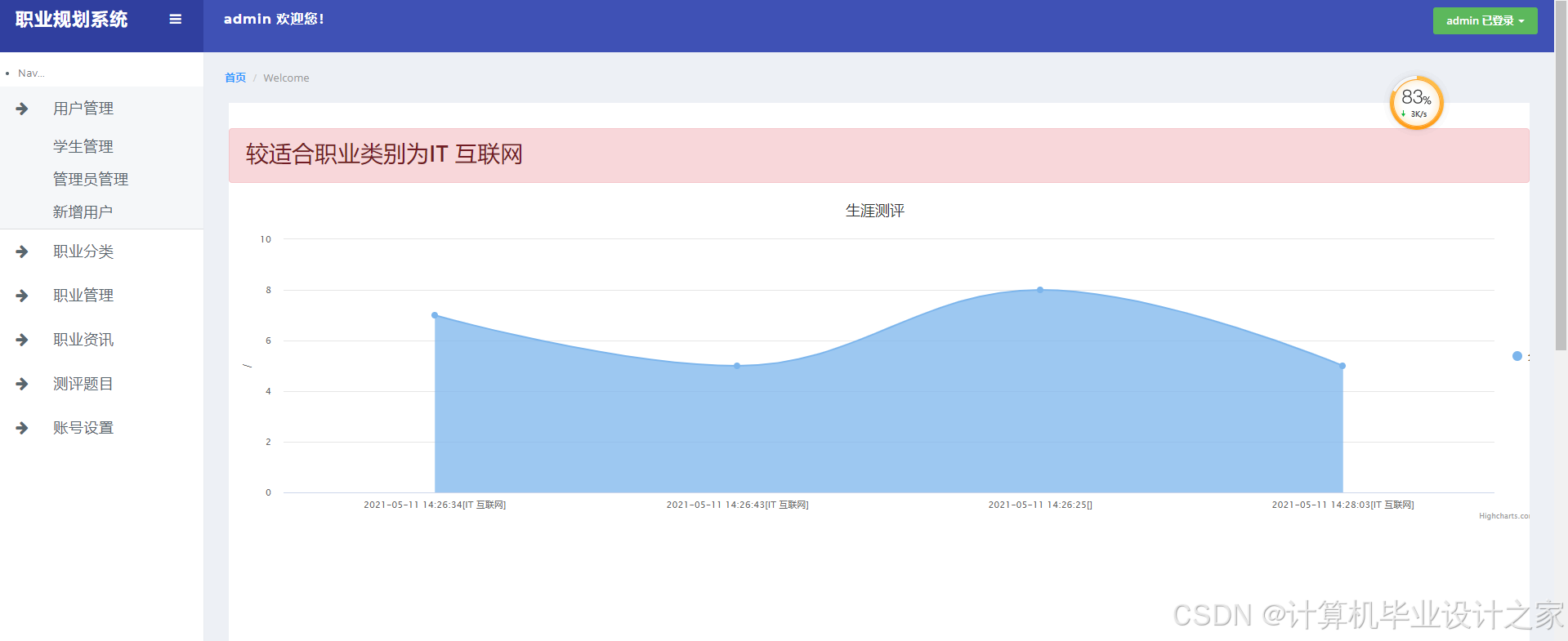This screenshot has width=1568, height=641.
Task: Open 学生管理 submenu item
Action: point(83,146)
